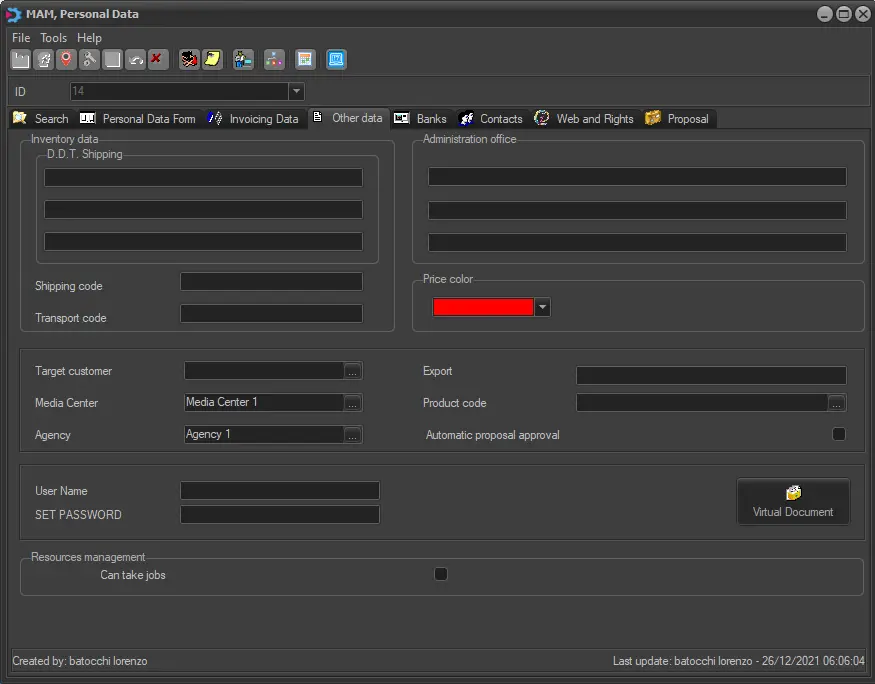Screen dimensions: 875x684
Task: Click the undo arrow toolbar icon
Action: point(135,60)
